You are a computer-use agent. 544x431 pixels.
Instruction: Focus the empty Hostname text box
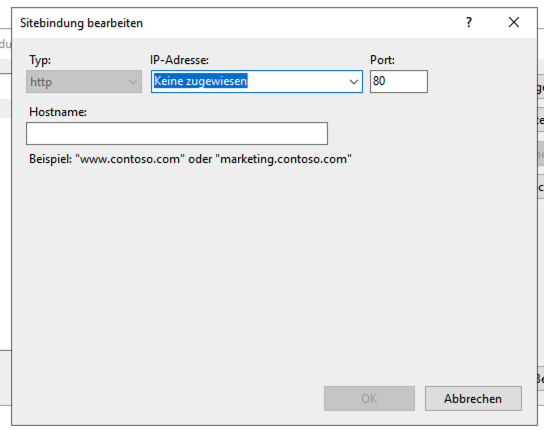click(177, 133)
